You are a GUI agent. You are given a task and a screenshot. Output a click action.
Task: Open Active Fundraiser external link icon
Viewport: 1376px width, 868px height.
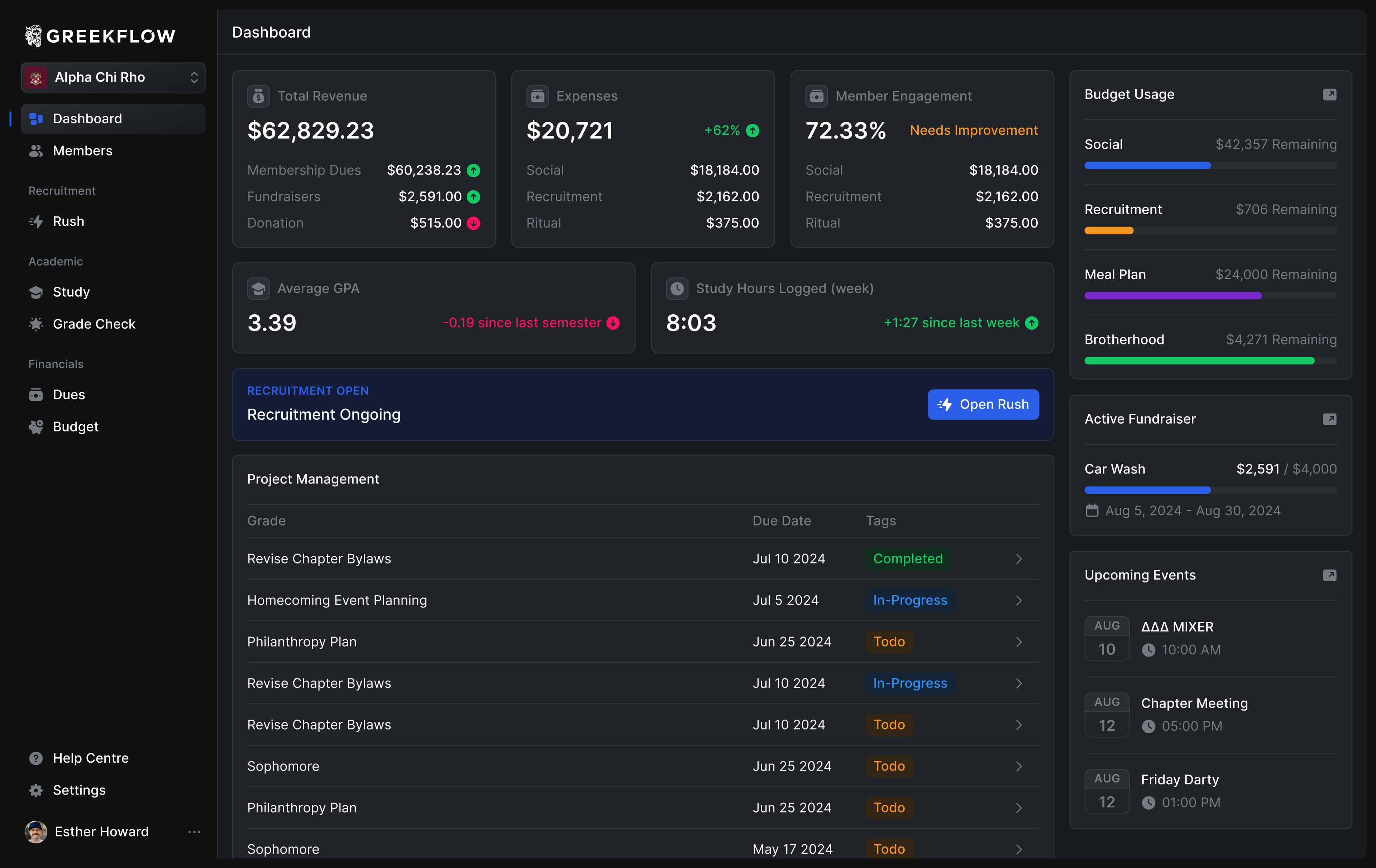pos(1329,419)
